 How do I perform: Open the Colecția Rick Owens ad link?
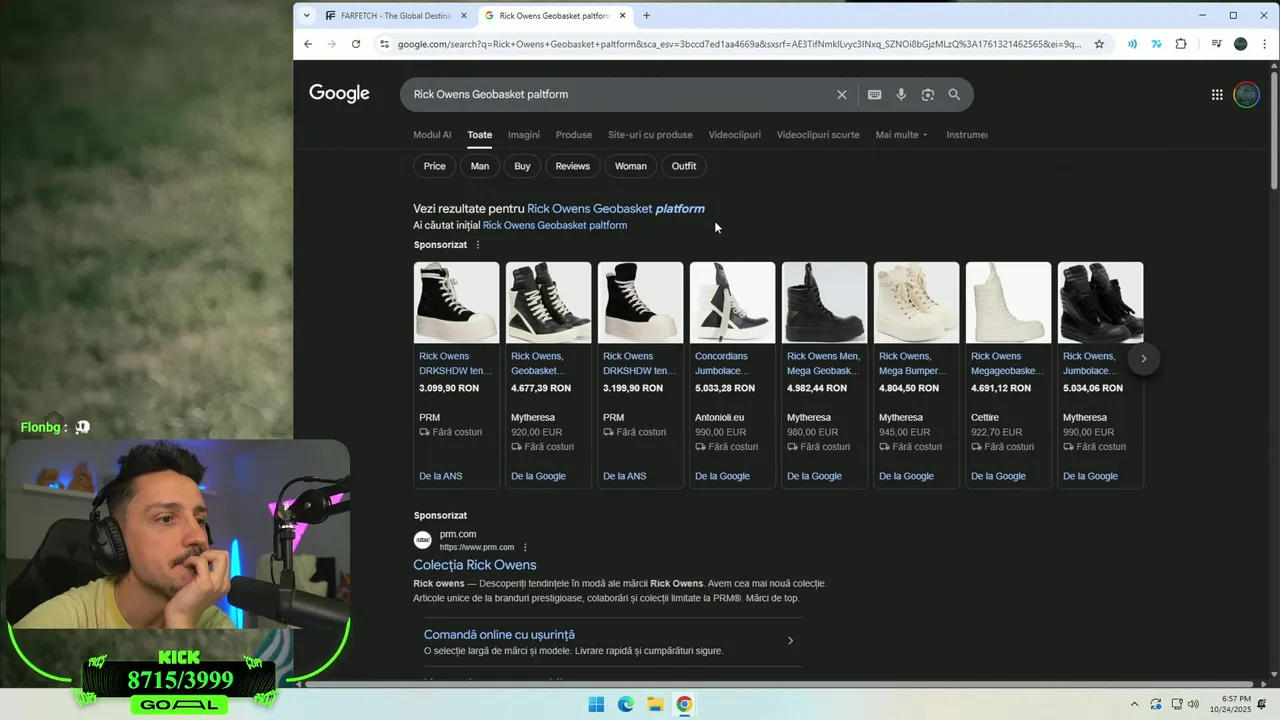(x=475, y=565)
